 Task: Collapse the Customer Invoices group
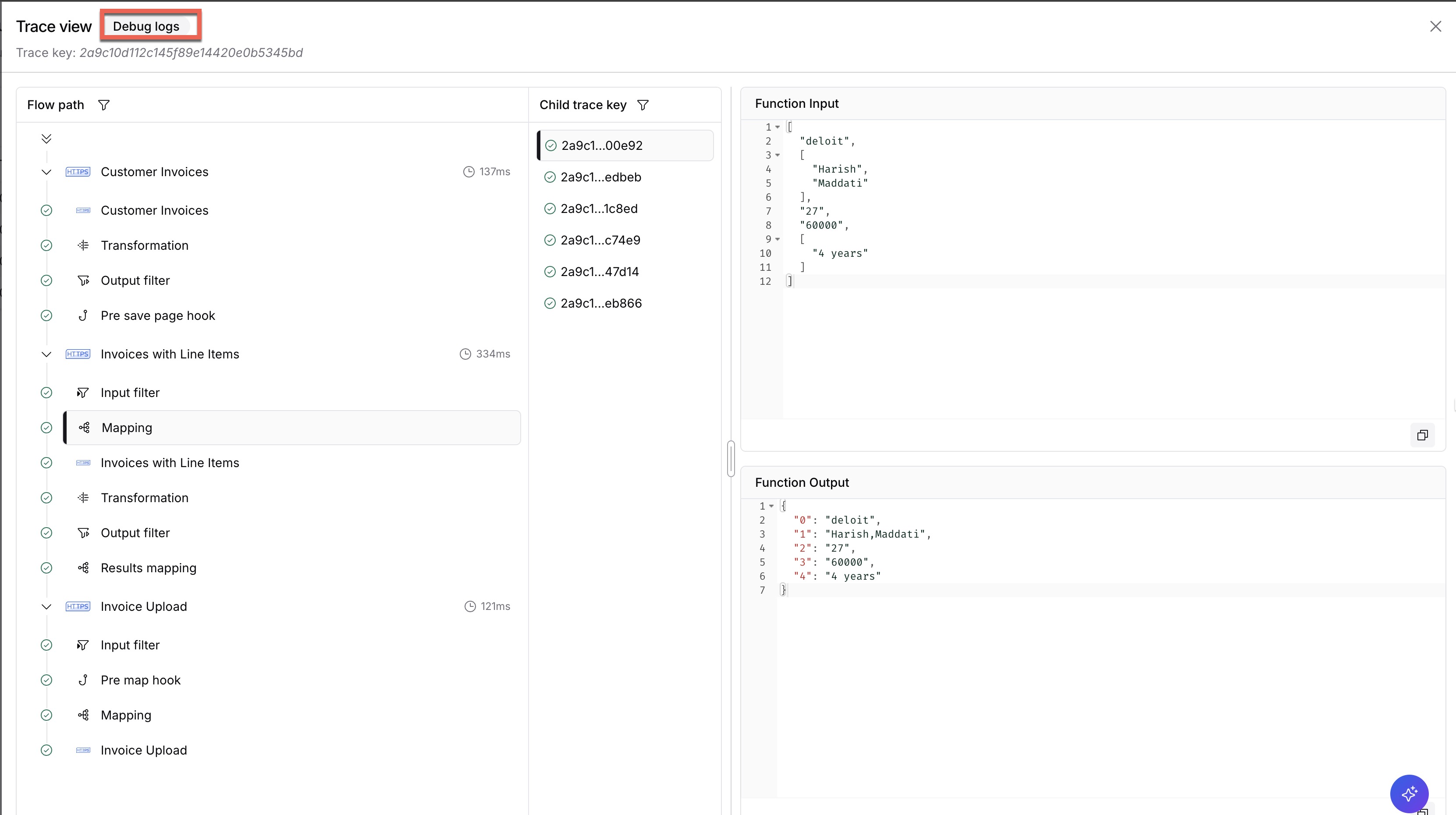pos(46,172)
